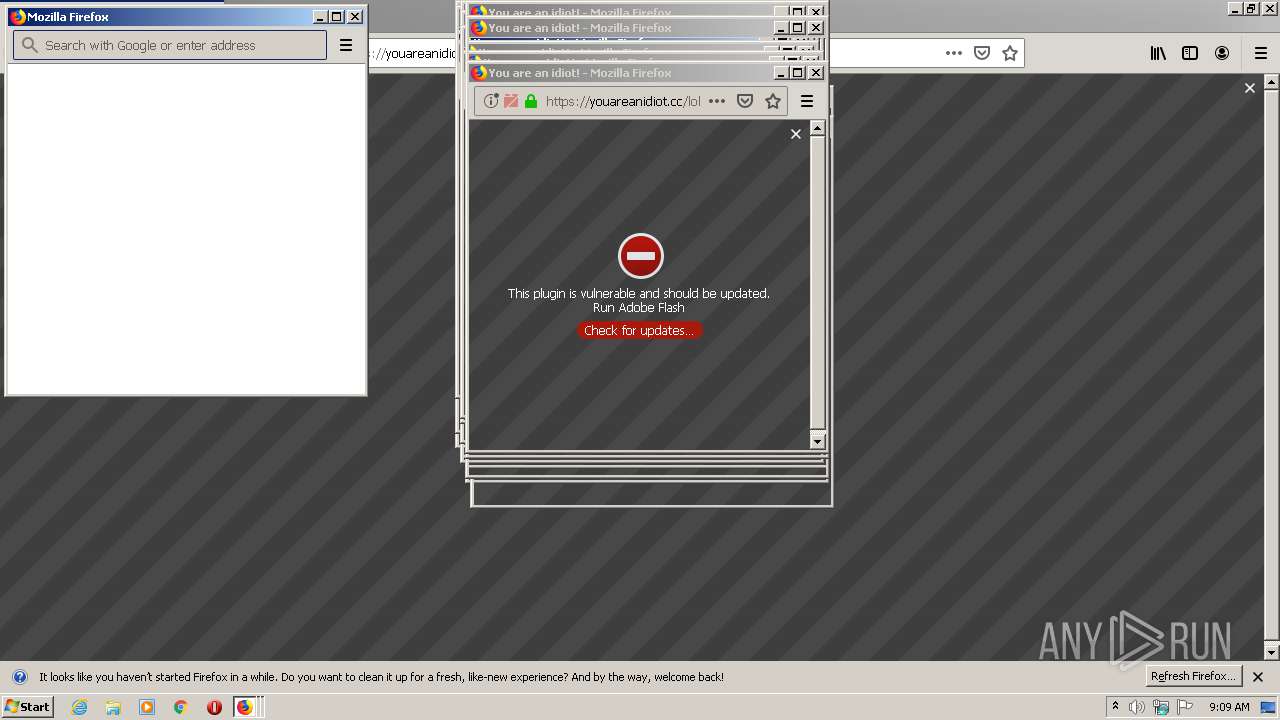The image size is (1280, 720).
Task: Minimize the small Mozilla Firefox window
Action: [320, 17]
